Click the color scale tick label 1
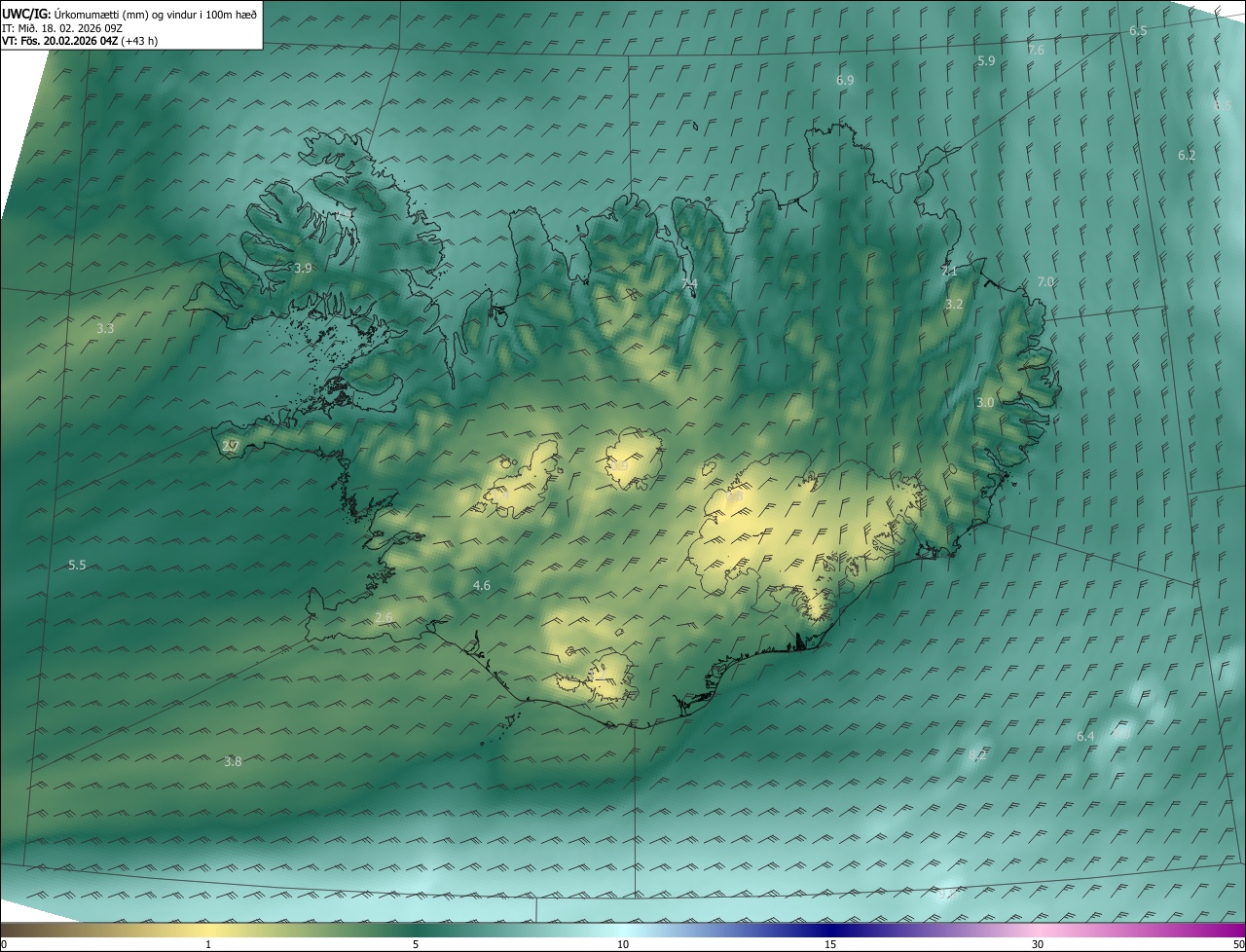Image resolution: width=1246 pixels, height=952 pixels. point(208,944)
